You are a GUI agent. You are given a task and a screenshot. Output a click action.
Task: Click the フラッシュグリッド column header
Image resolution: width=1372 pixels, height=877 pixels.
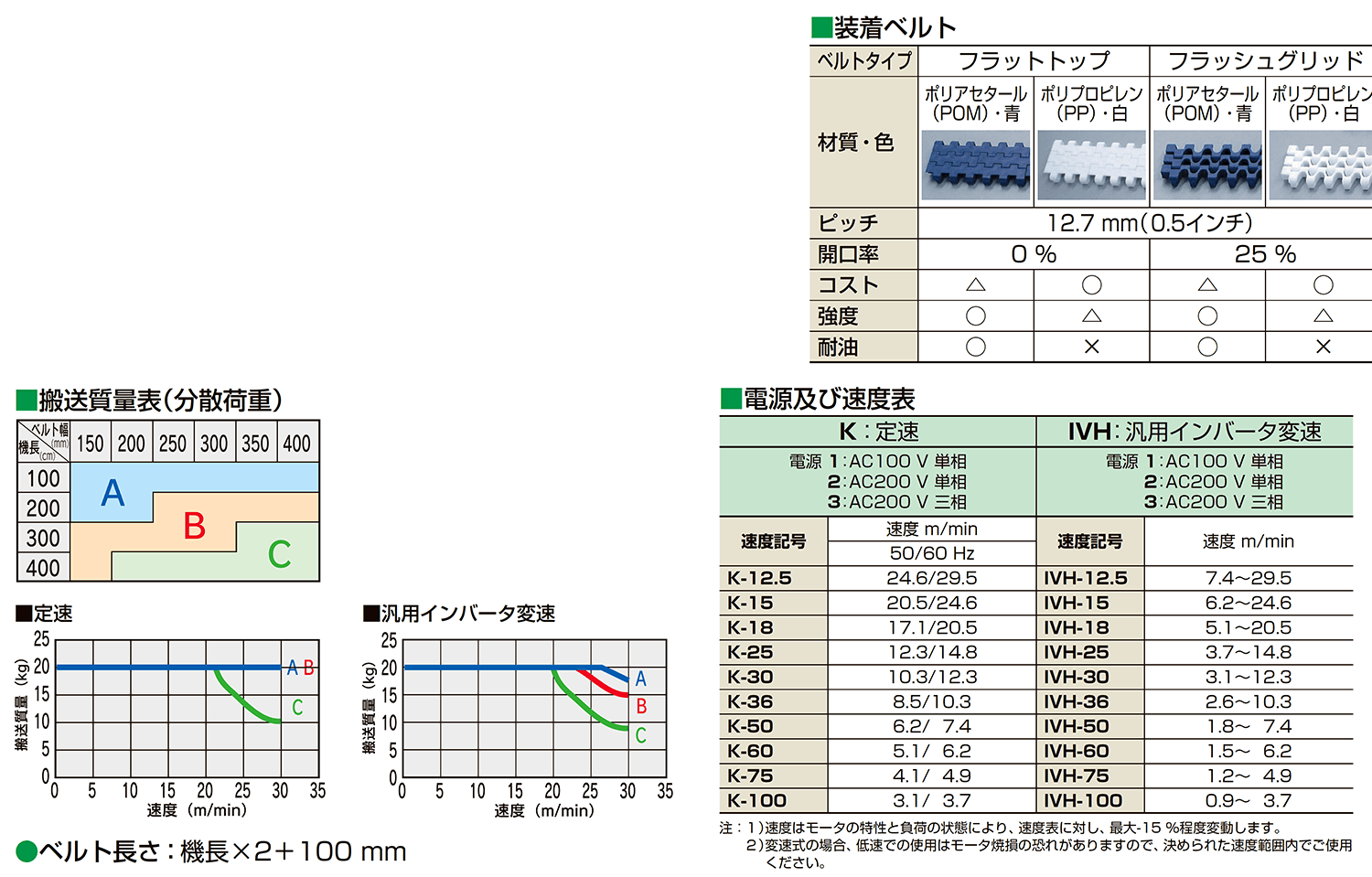(1265, 61)
